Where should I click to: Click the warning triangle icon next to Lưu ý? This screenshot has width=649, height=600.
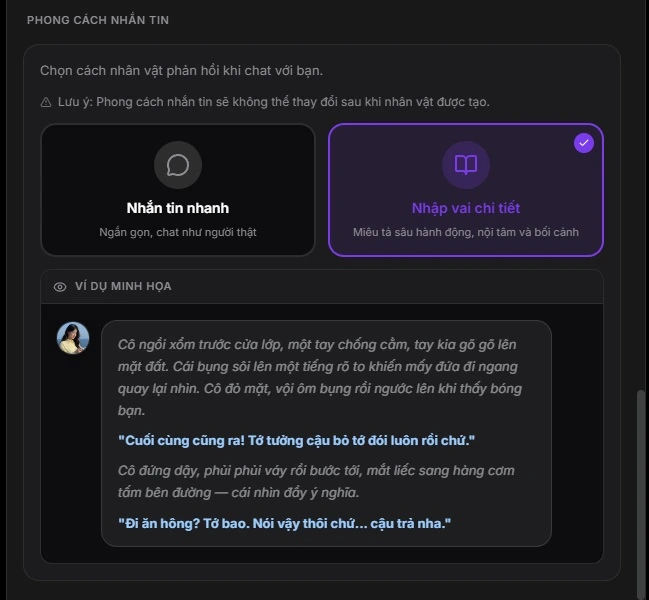point(46,102)
